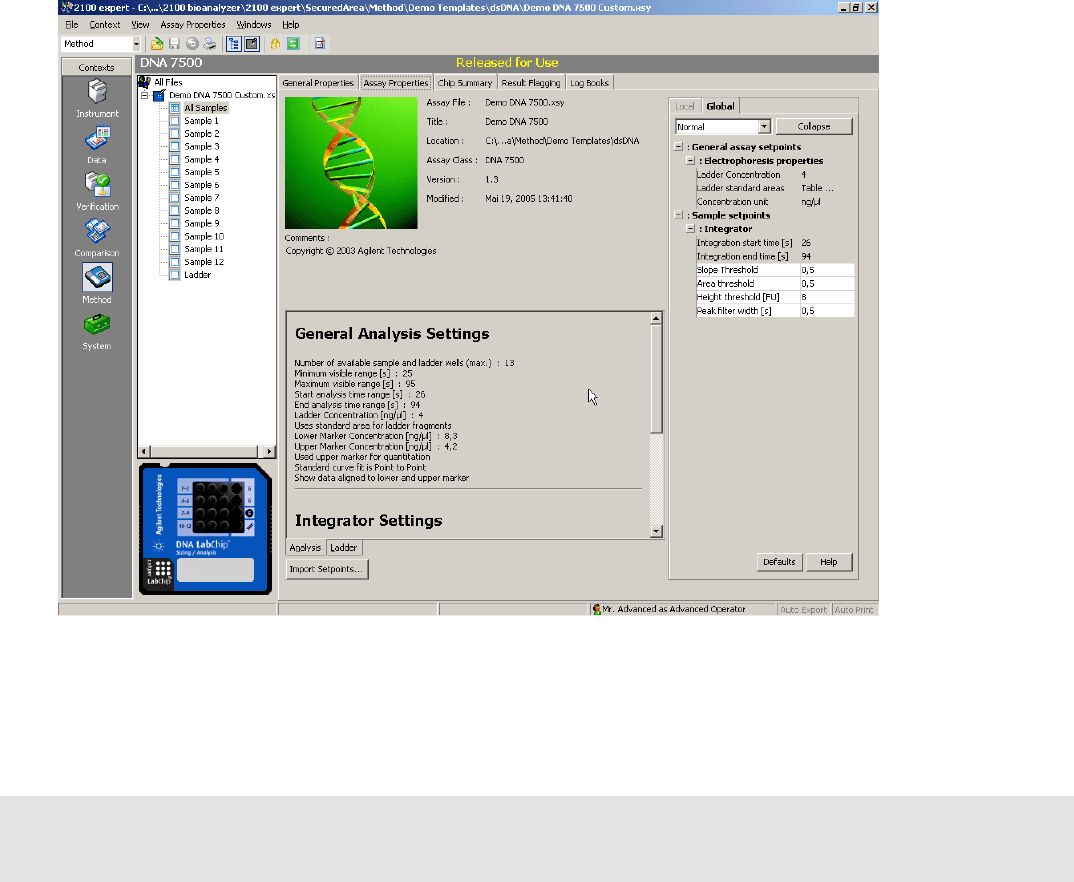
Task: Click the Height threshold value field
Action: point(827,297)
